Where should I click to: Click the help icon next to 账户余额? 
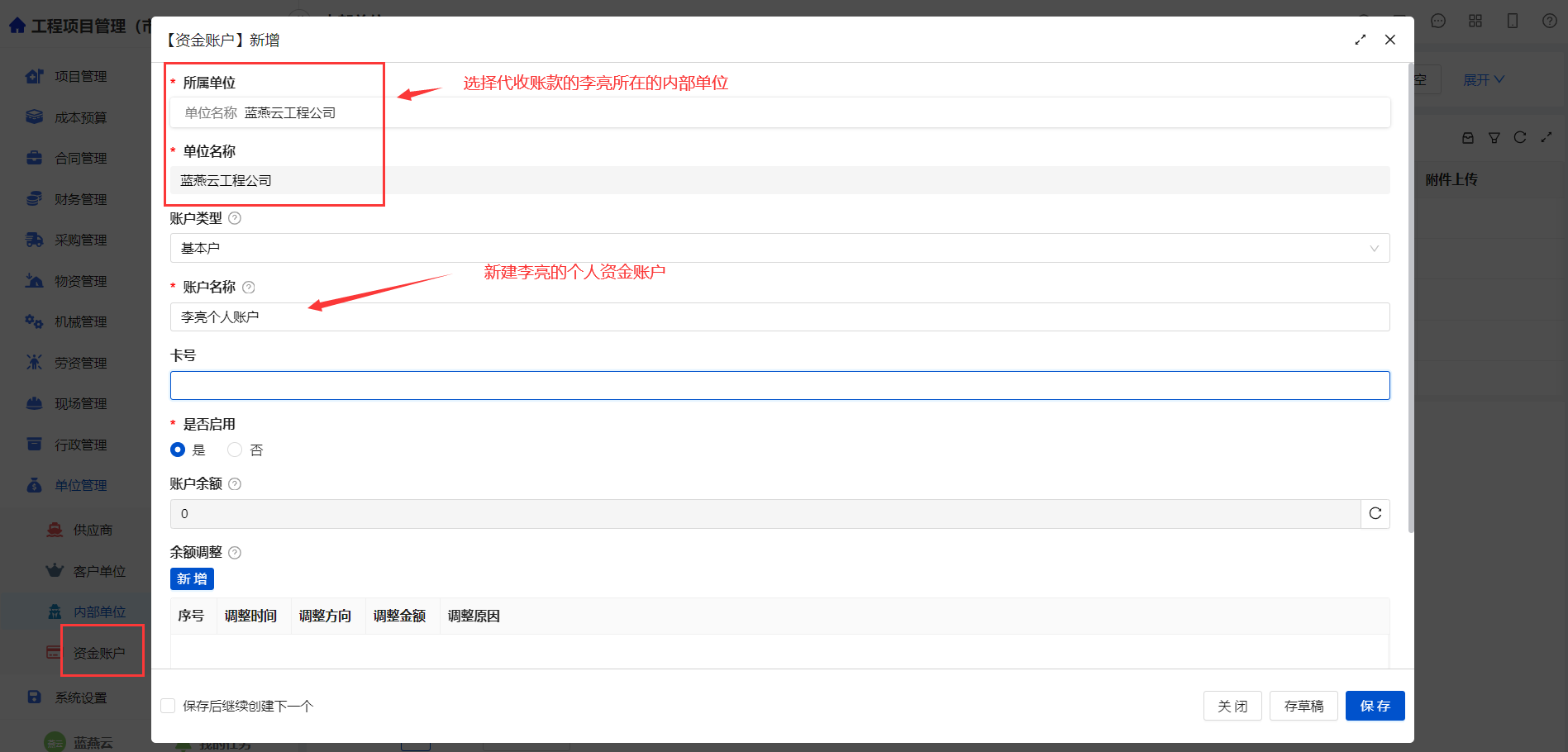pyautogui.click(x=235, y=484)
